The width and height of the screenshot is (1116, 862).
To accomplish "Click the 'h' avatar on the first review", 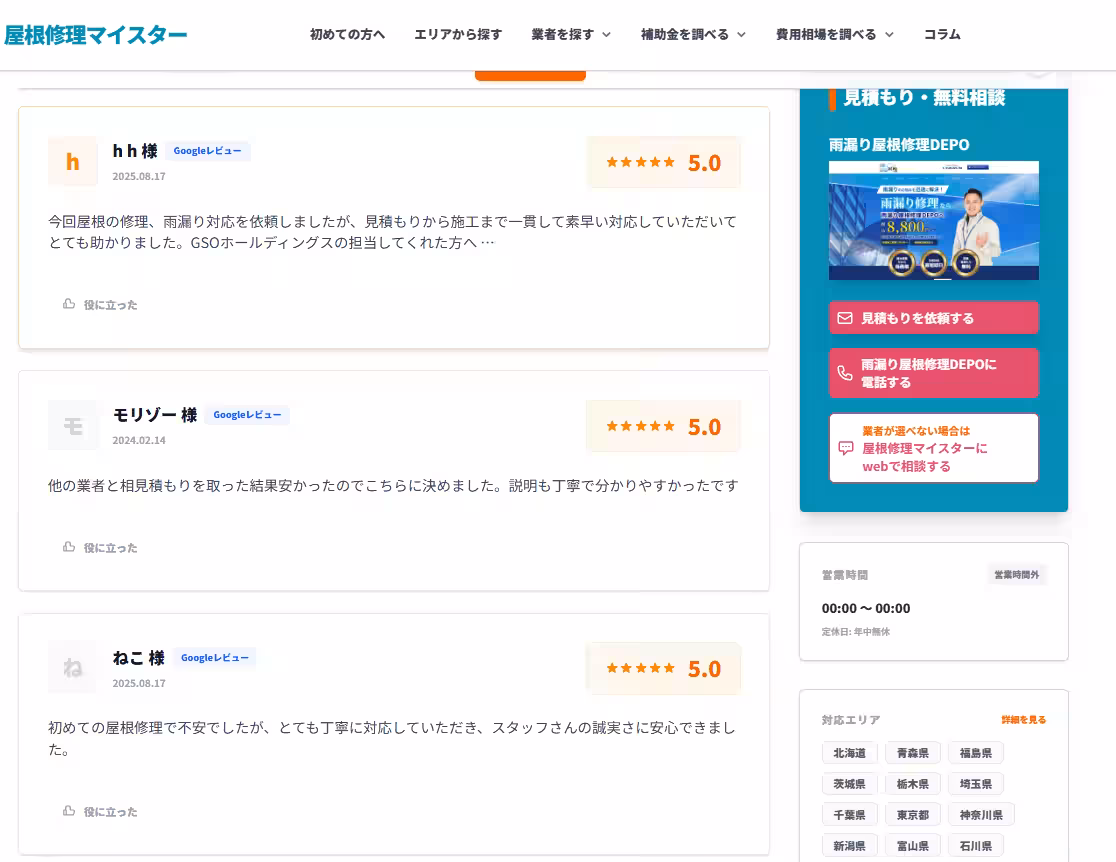I will [x=72, y=162].
